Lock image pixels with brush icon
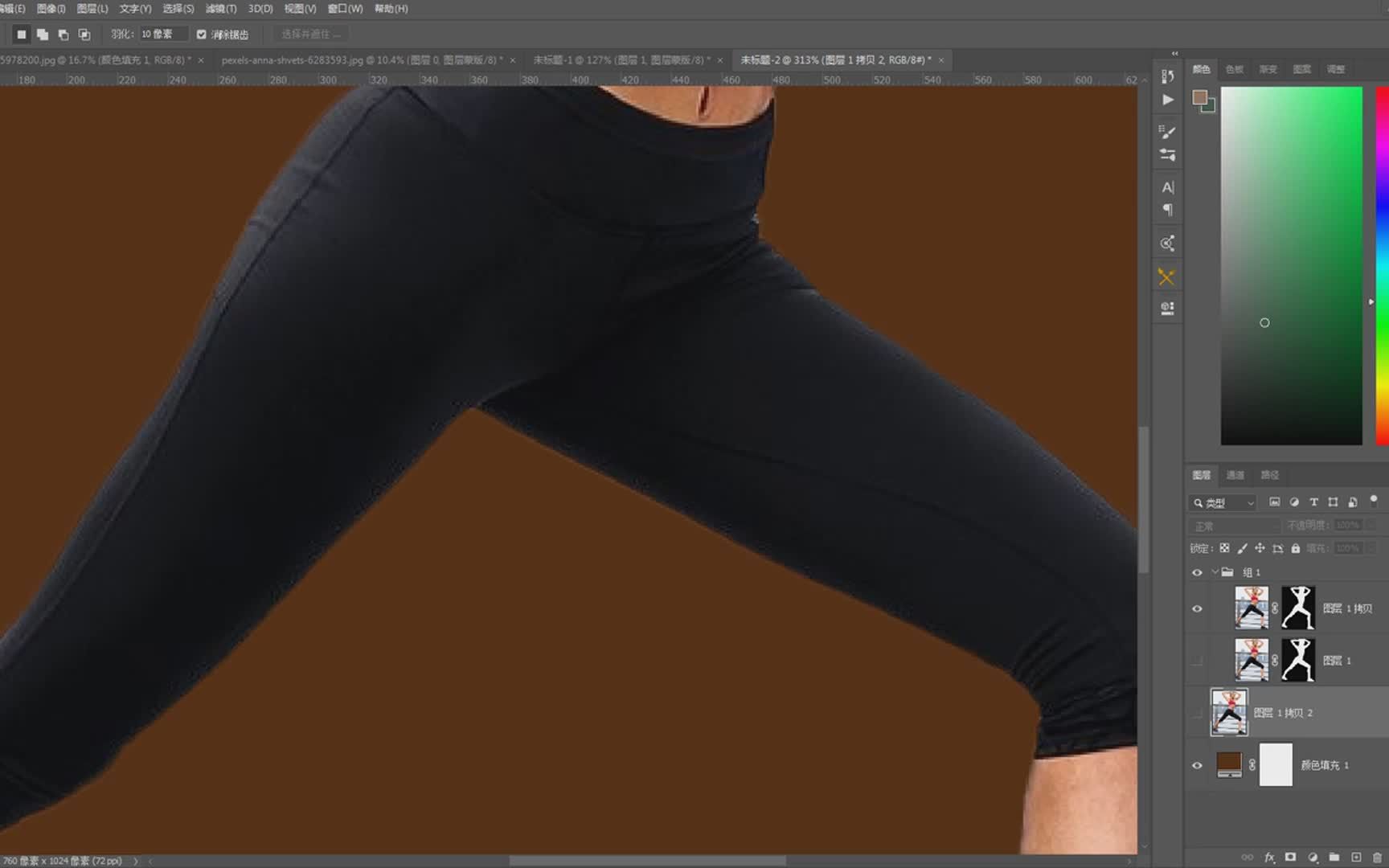Image resolution: width=1389 pixels, height=868 pixels. [1242, 548]
